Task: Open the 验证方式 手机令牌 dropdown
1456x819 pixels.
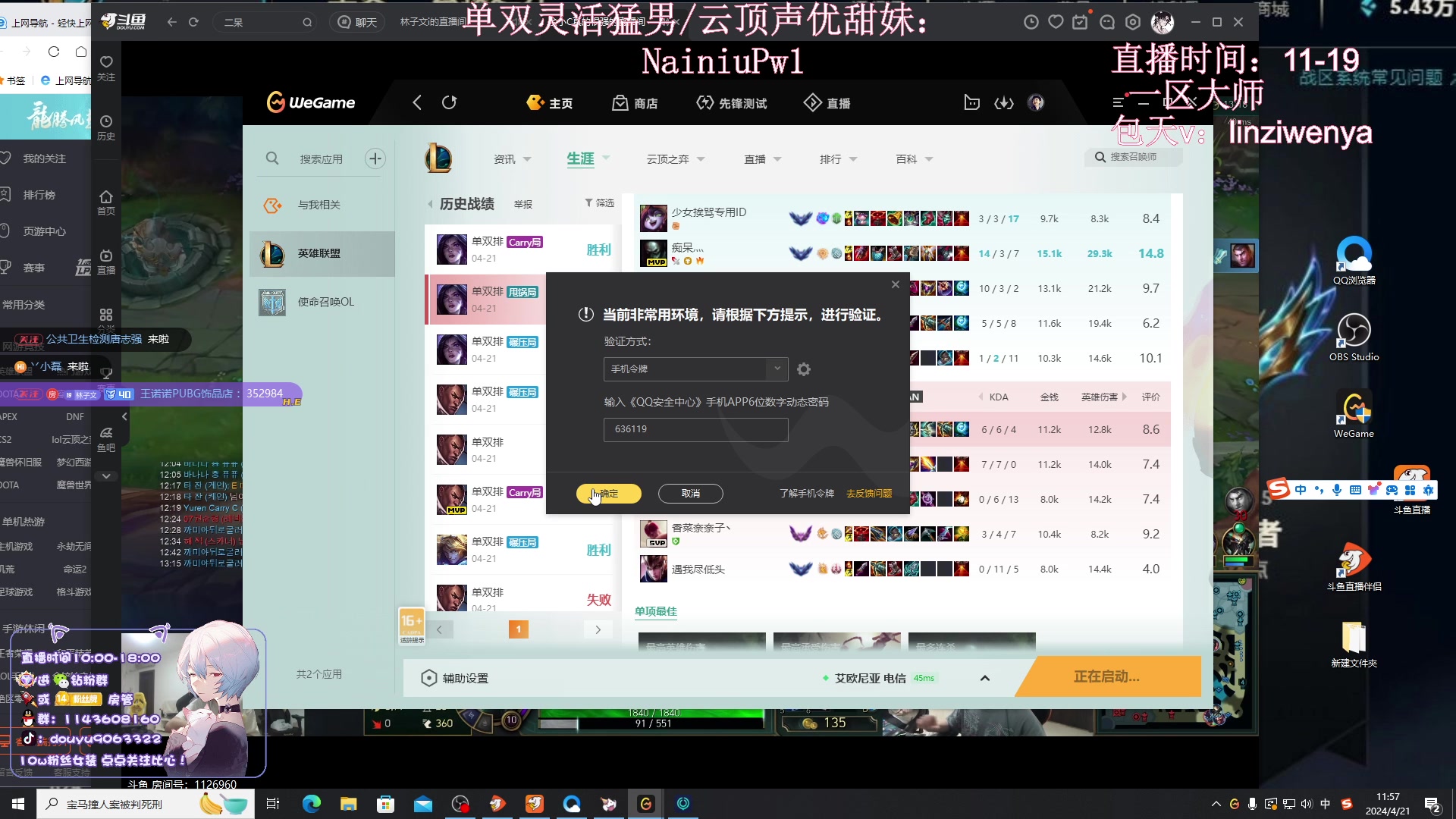Action: click(696, 369)
